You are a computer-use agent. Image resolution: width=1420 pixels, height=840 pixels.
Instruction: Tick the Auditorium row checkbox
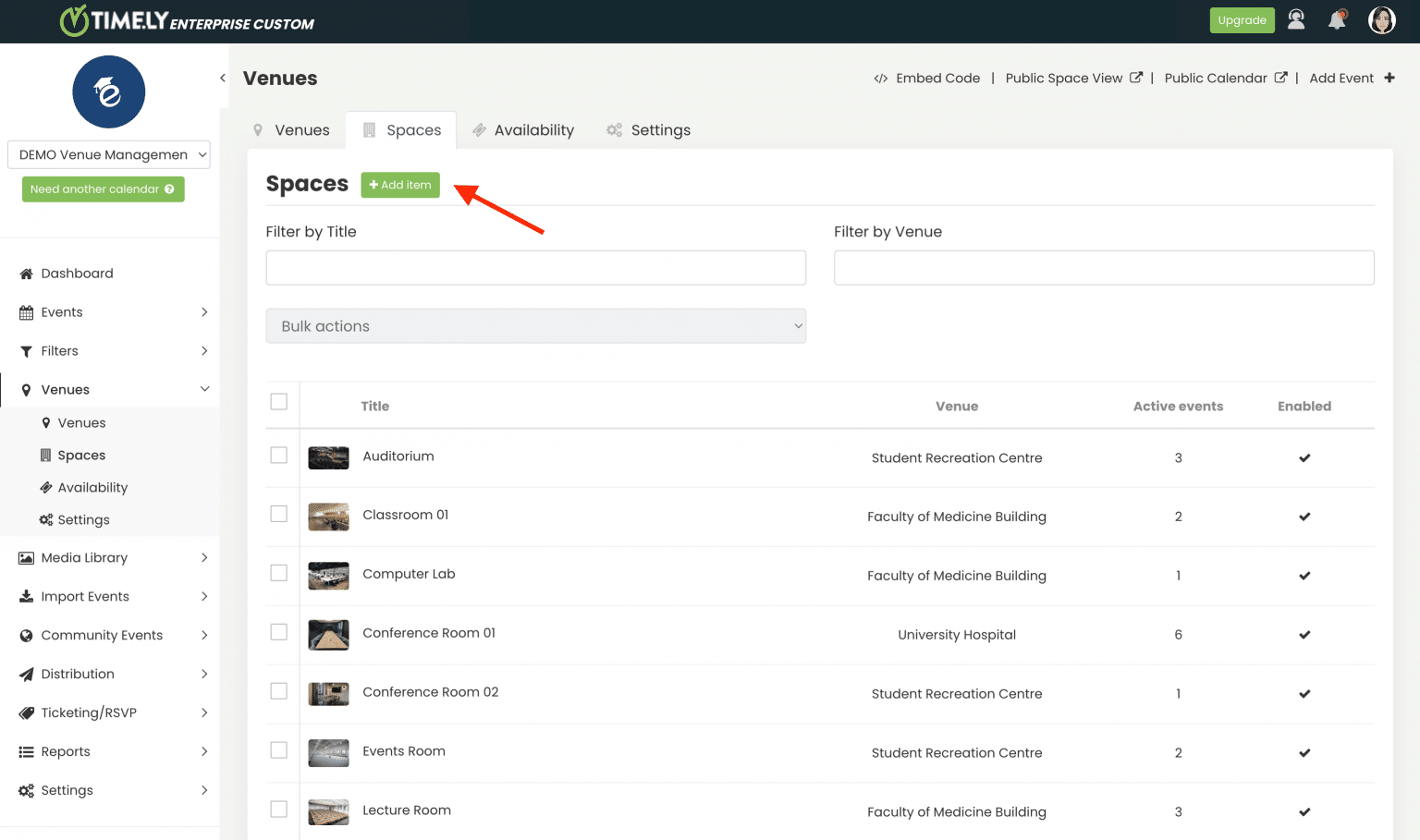click(278, 456)
